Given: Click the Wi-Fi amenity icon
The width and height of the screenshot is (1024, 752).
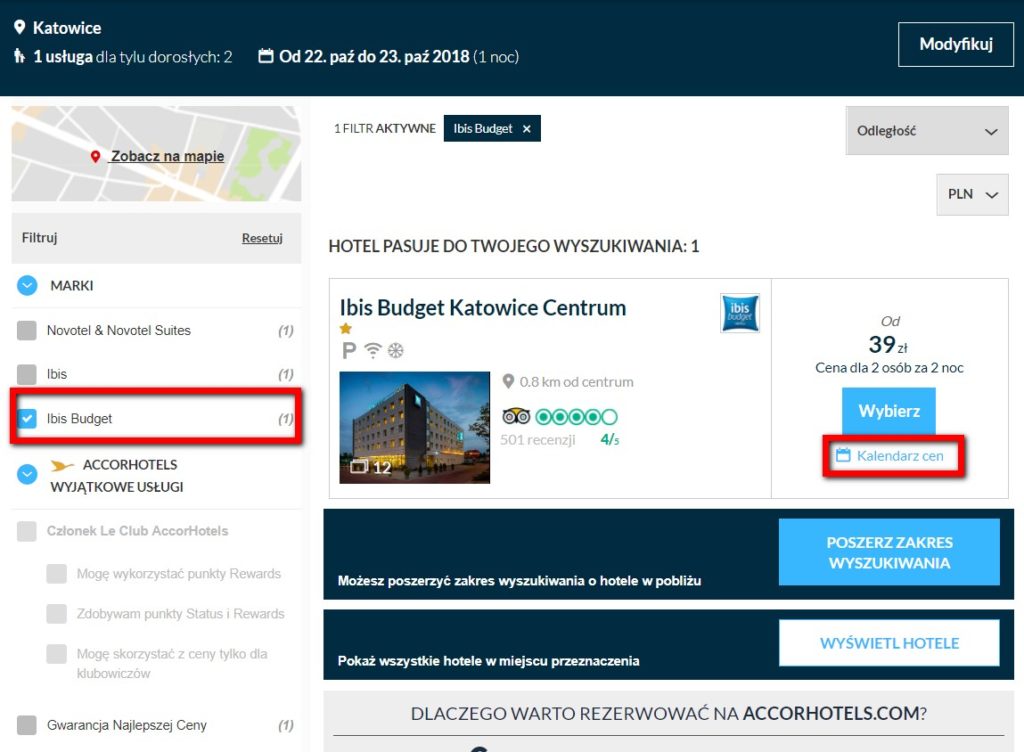Looking at the screenshot, I should pyautogui.click(x=372, y=351).
